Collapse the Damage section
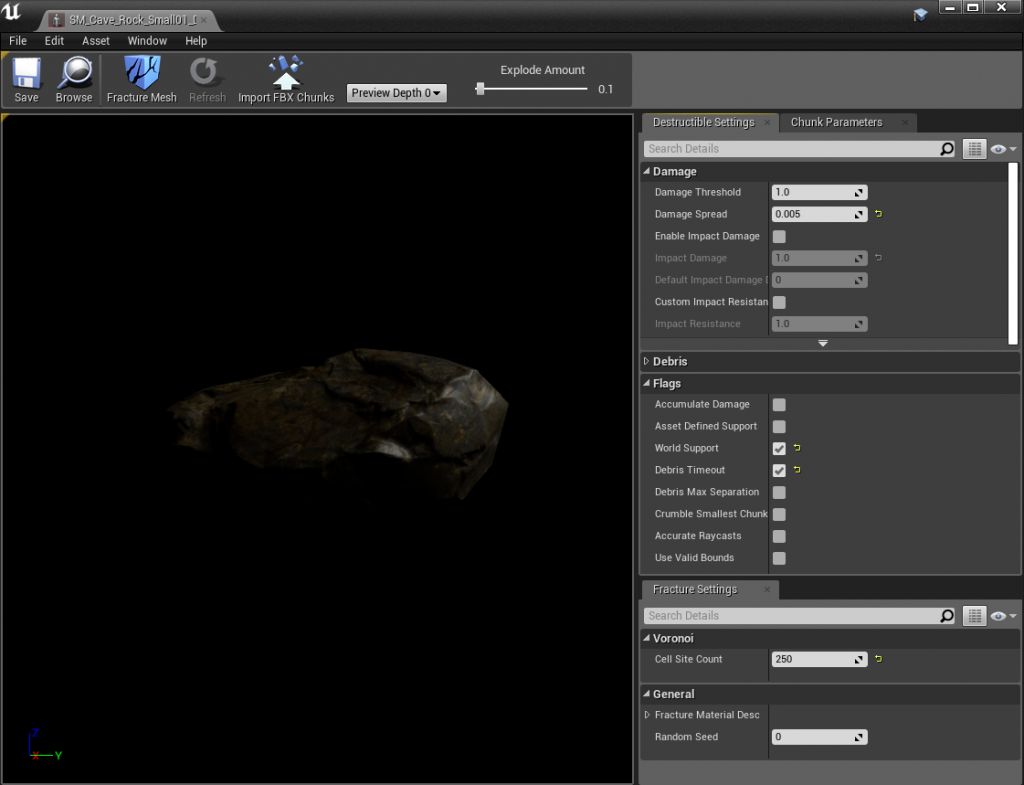The width and height of the screenshot is (1024, 785). click(647, 171)
